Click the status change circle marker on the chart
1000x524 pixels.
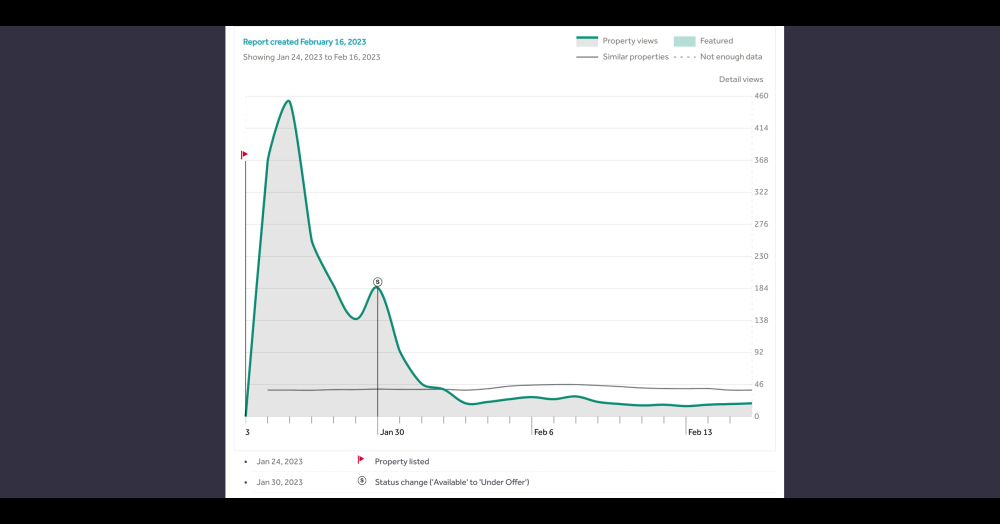coord(377,282)
